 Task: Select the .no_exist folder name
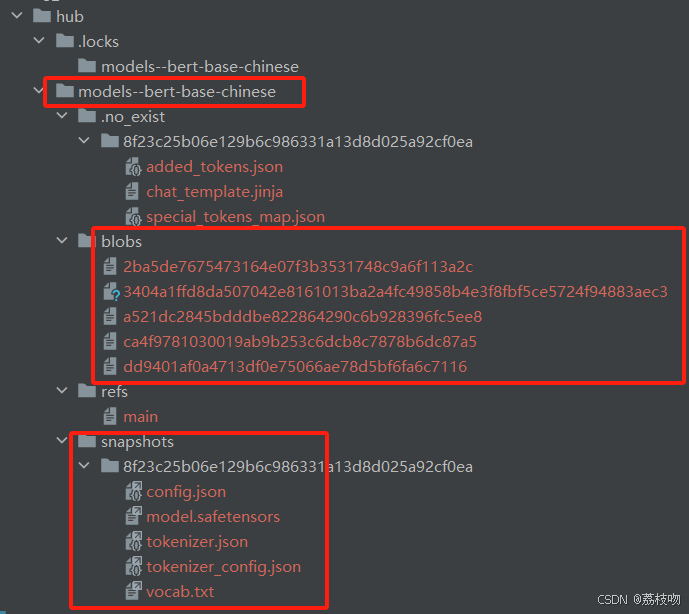coord(133,117)
